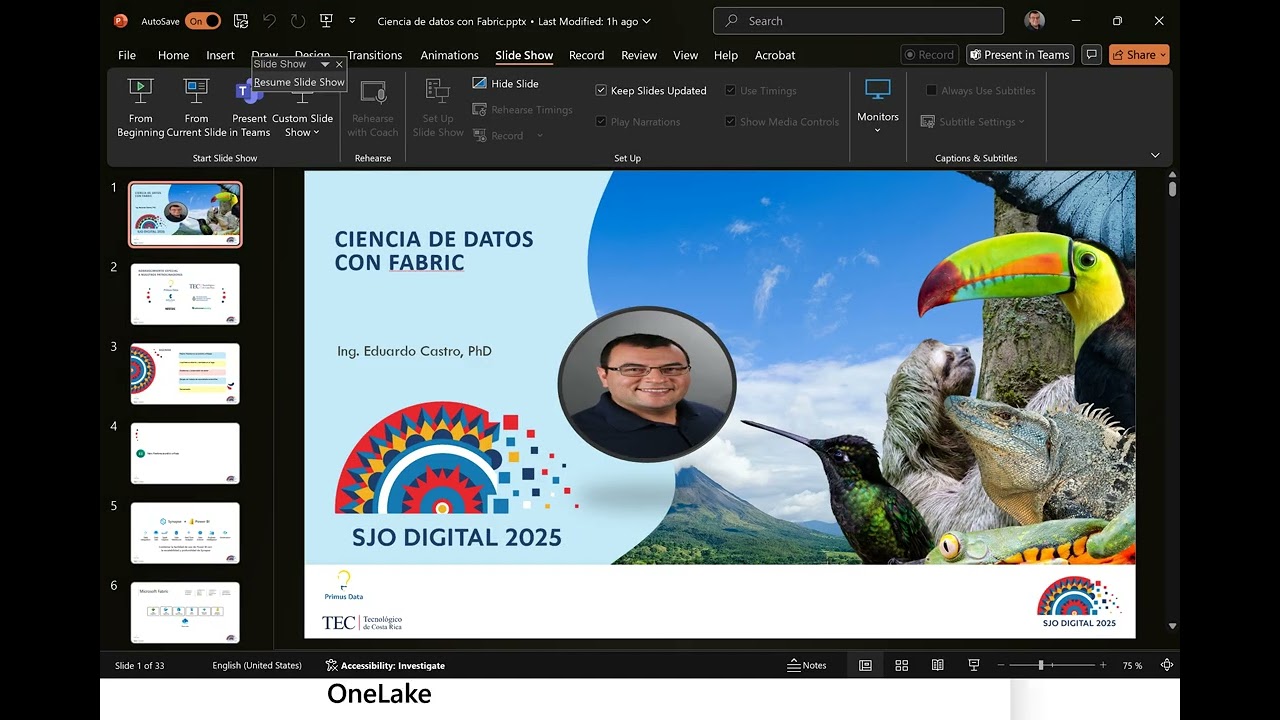Open the user account picture

(1035, 21)
